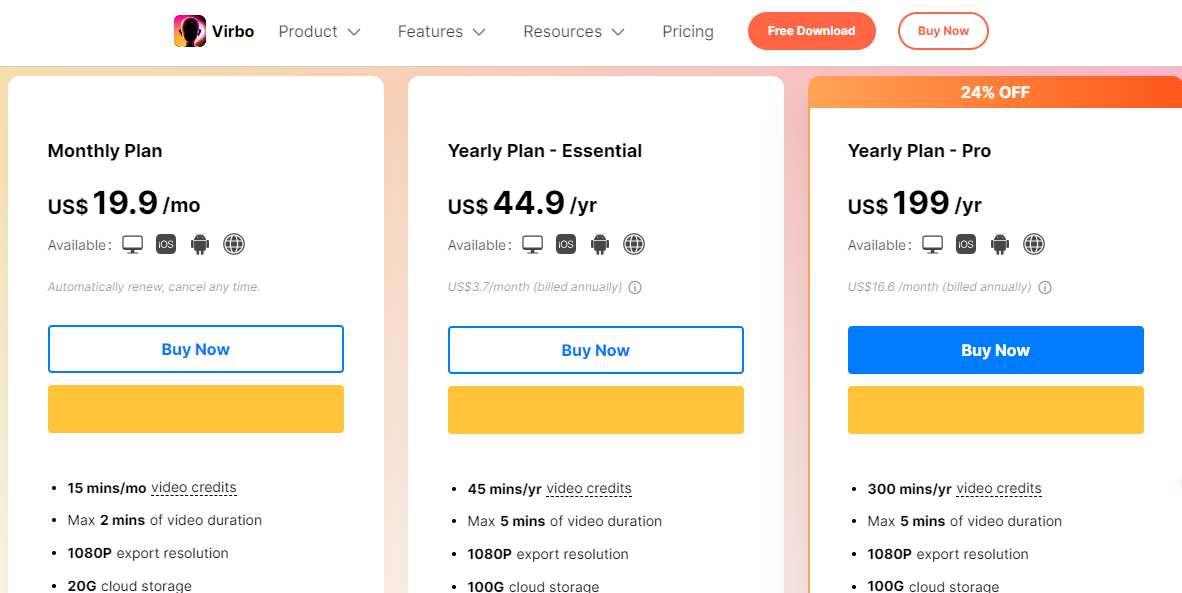1182x593 pixels.
Task: Open the video credits link in Yearly Essential
Action: coord(589,488)
